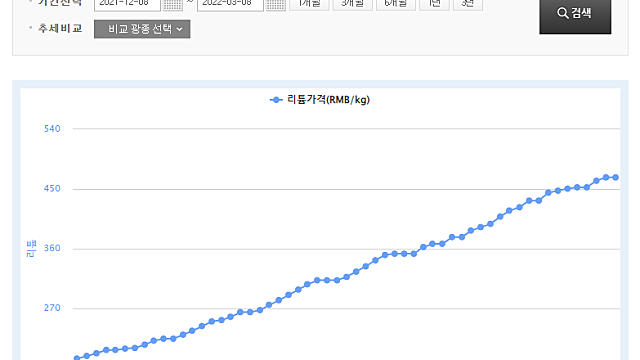Click the first data point on the lithium line

click(x=77, y=358)
